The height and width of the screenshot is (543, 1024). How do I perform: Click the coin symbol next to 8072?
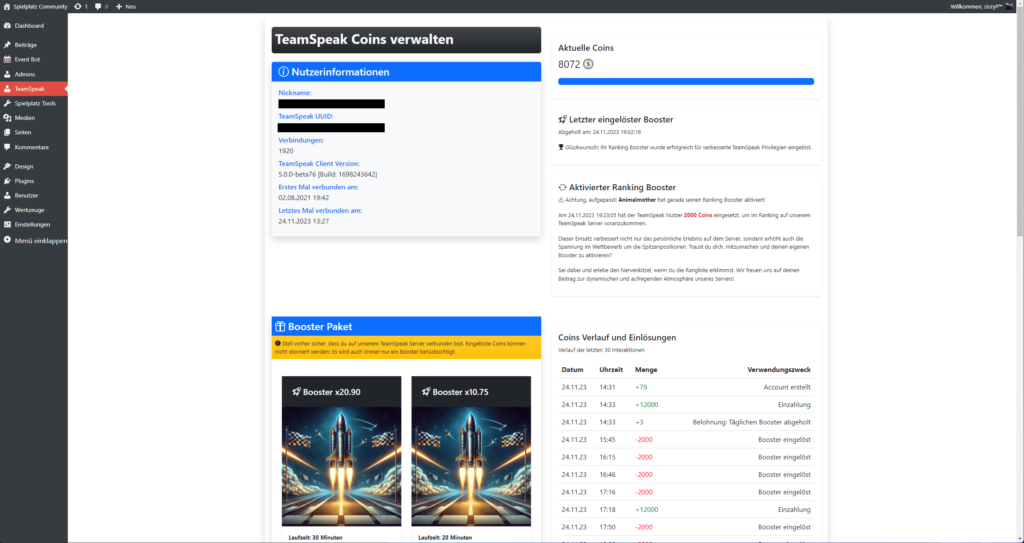coord(588,65)
